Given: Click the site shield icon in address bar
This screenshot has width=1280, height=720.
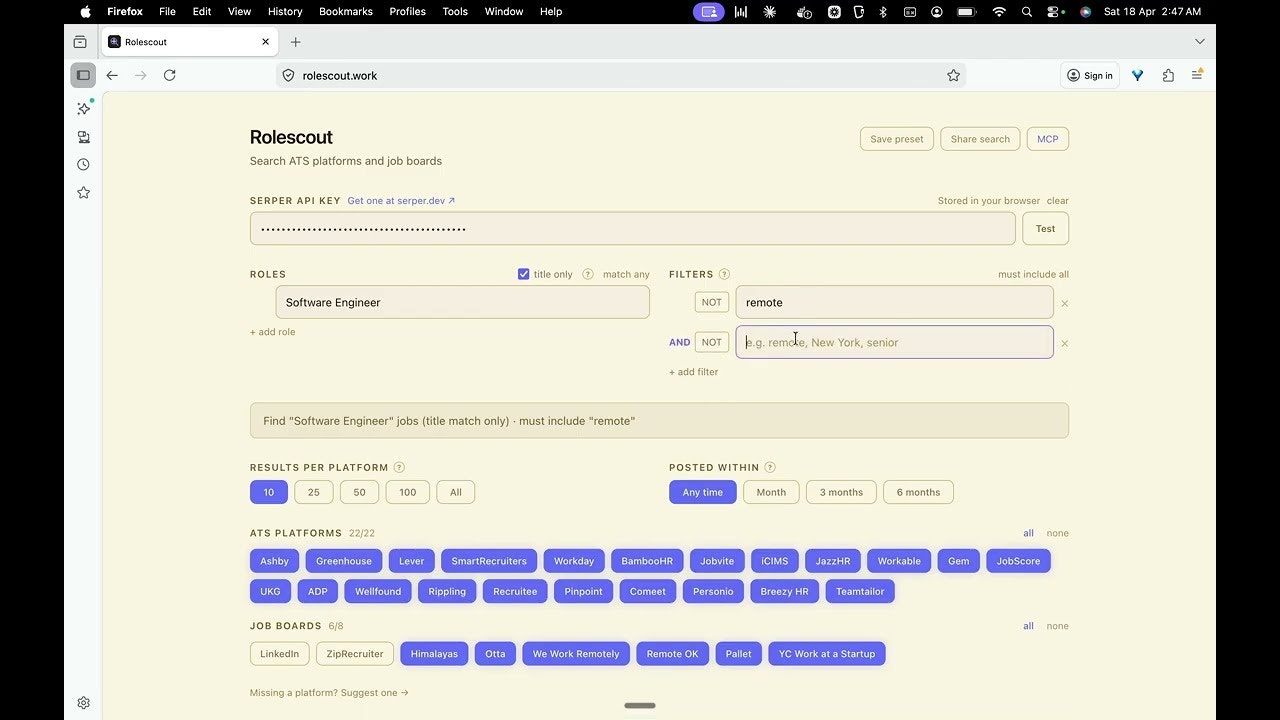Looking at the screenshot, I should [288, 75].
